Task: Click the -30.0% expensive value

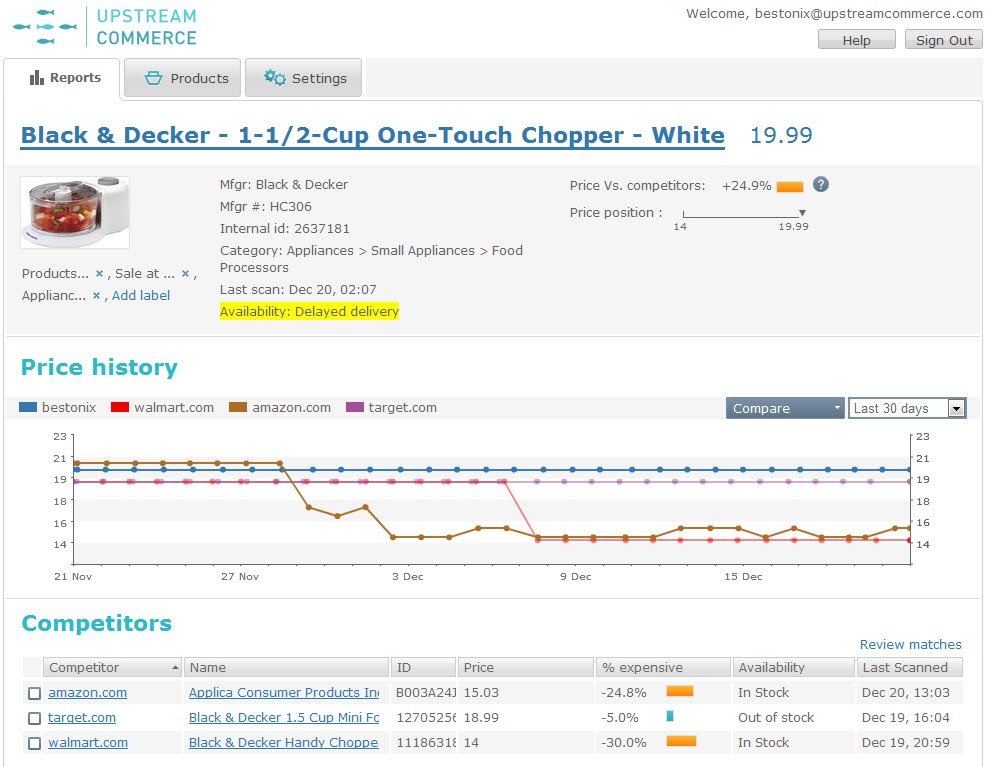Action: (624, 743)
